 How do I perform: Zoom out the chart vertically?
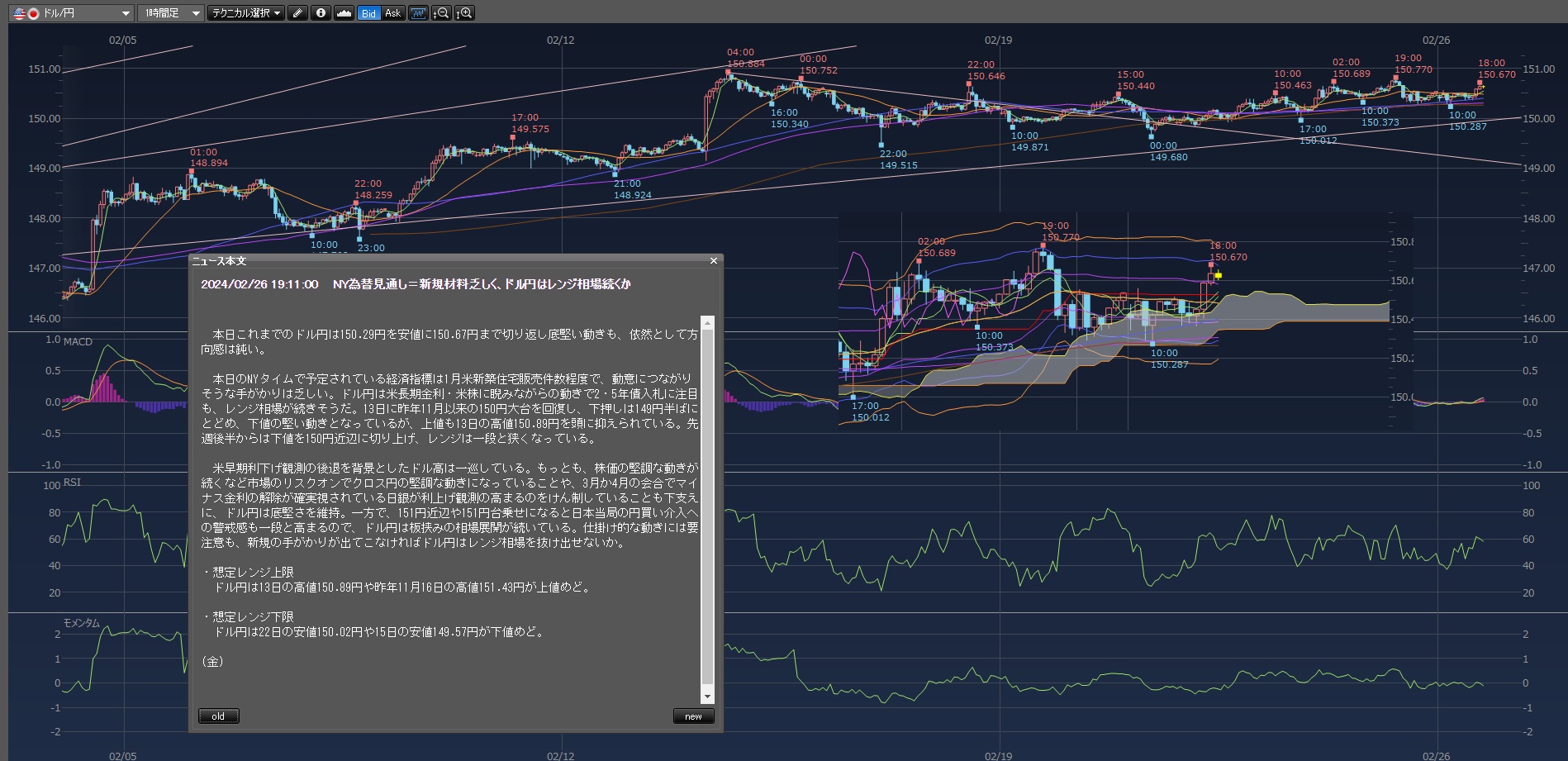click(441, 13)
